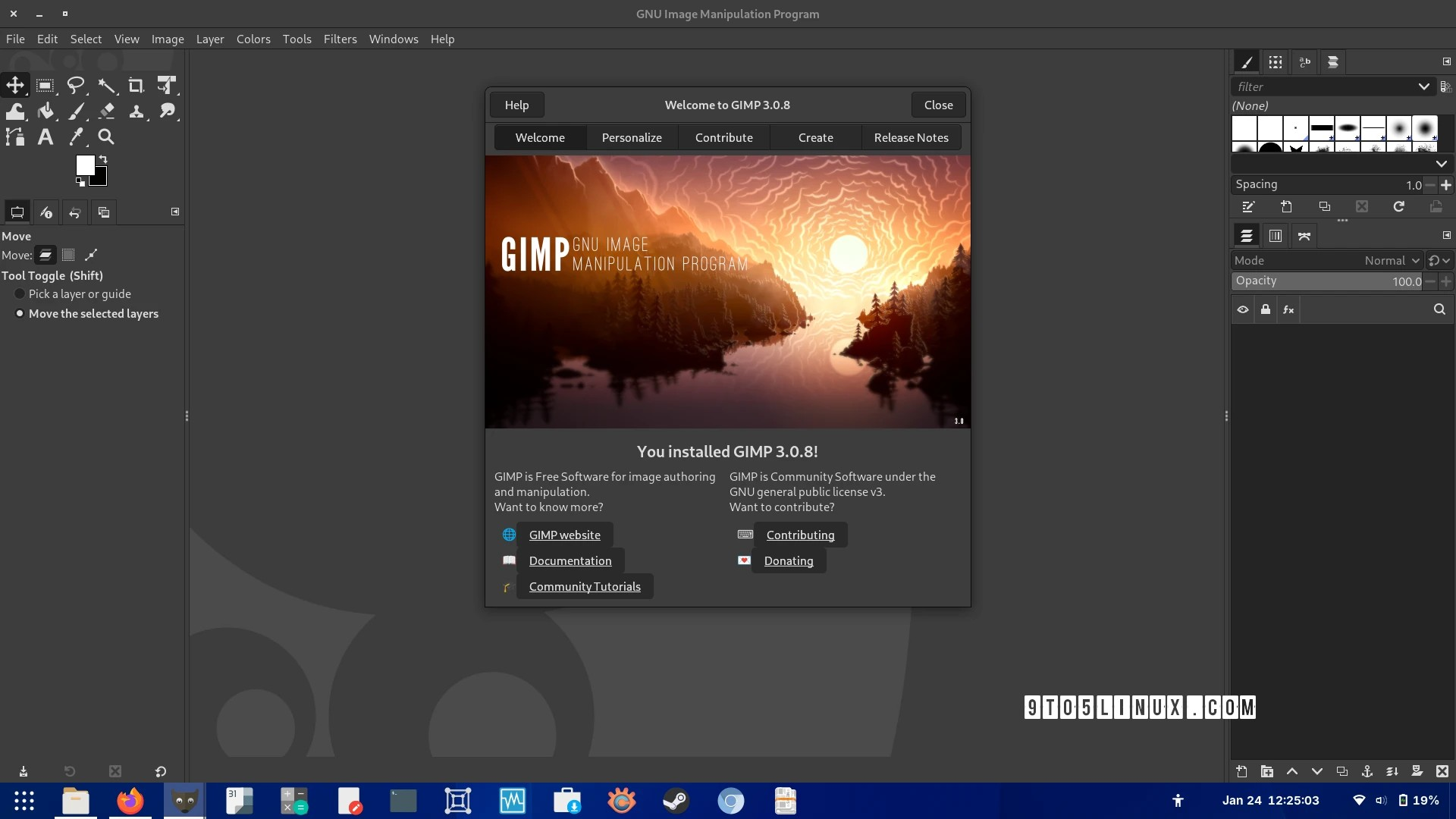Expand the brush filter dropdown

click(1423, 86)
